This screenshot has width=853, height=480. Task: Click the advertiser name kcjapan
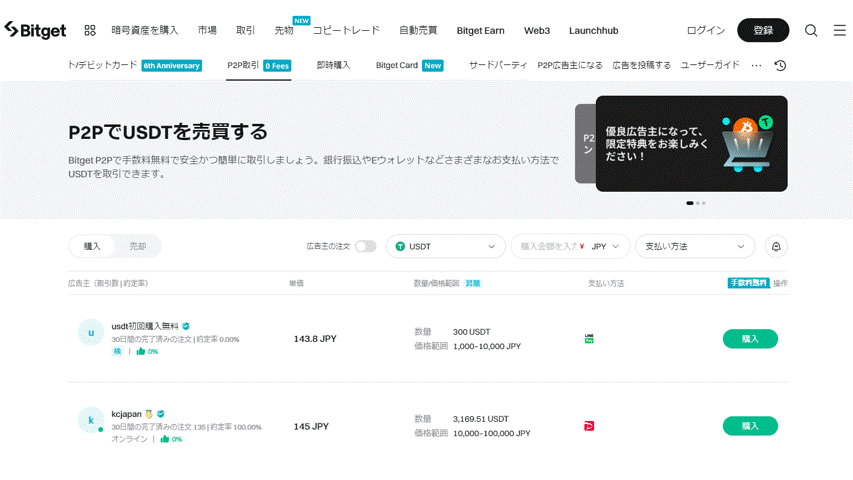(126, 414)
